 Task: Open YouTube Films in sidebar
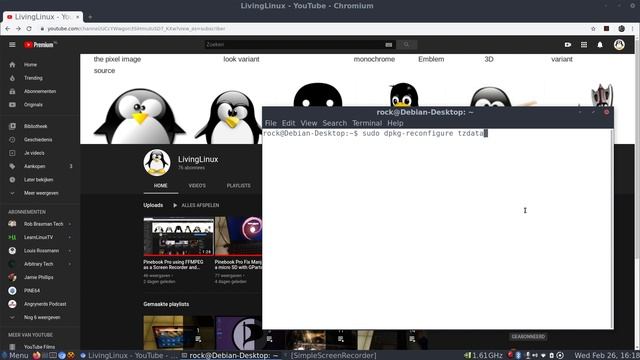39,347
